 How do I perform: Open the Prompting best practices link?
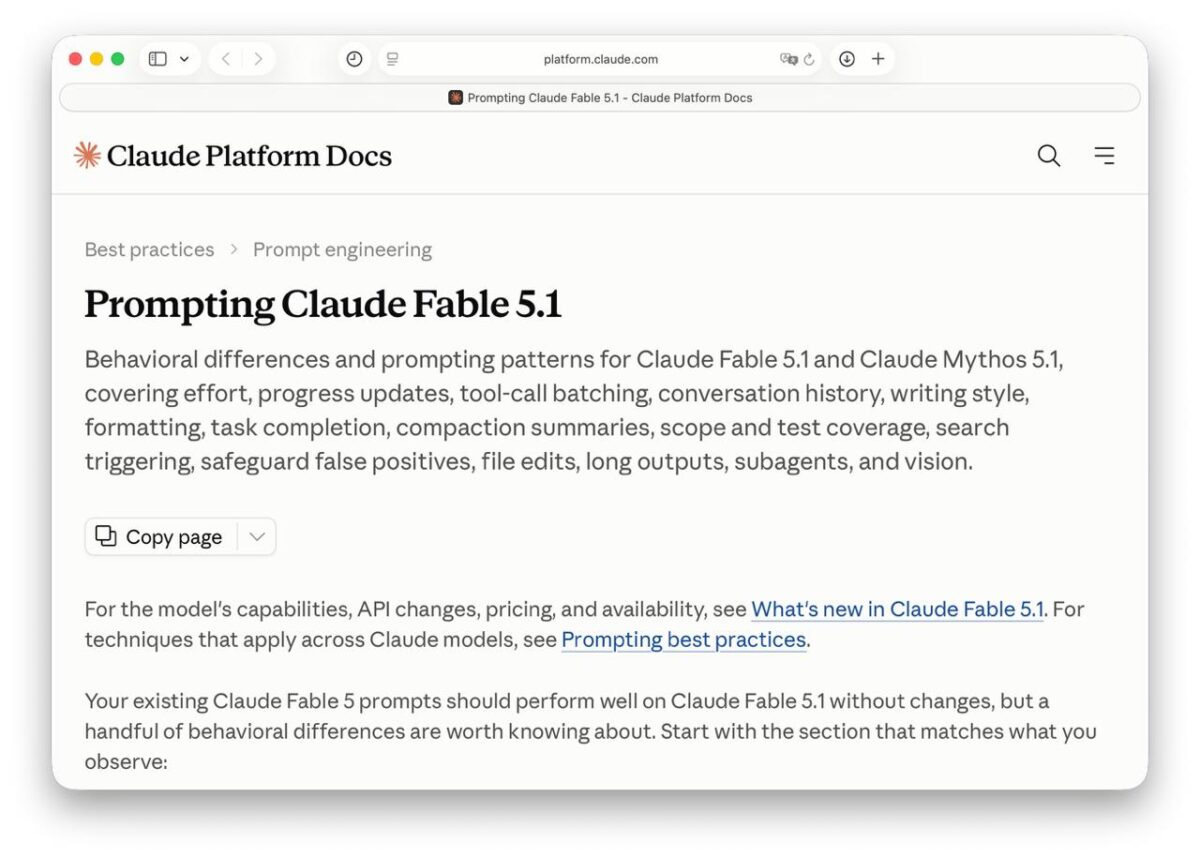click(684, 640)
